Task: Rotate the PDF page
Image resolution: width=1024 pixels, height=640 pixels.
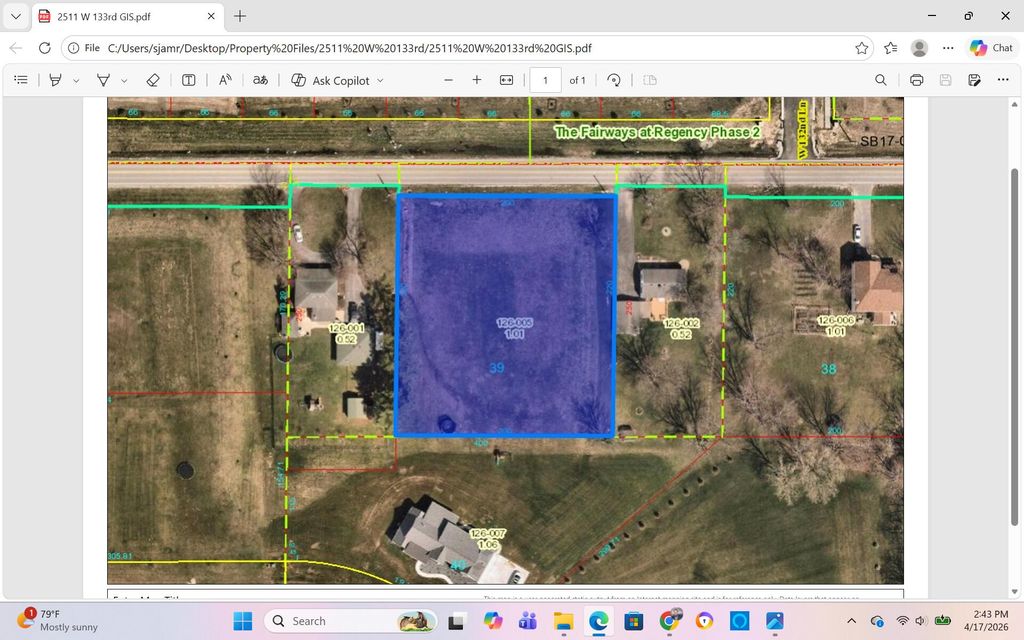Action: [x=613, y=80]
